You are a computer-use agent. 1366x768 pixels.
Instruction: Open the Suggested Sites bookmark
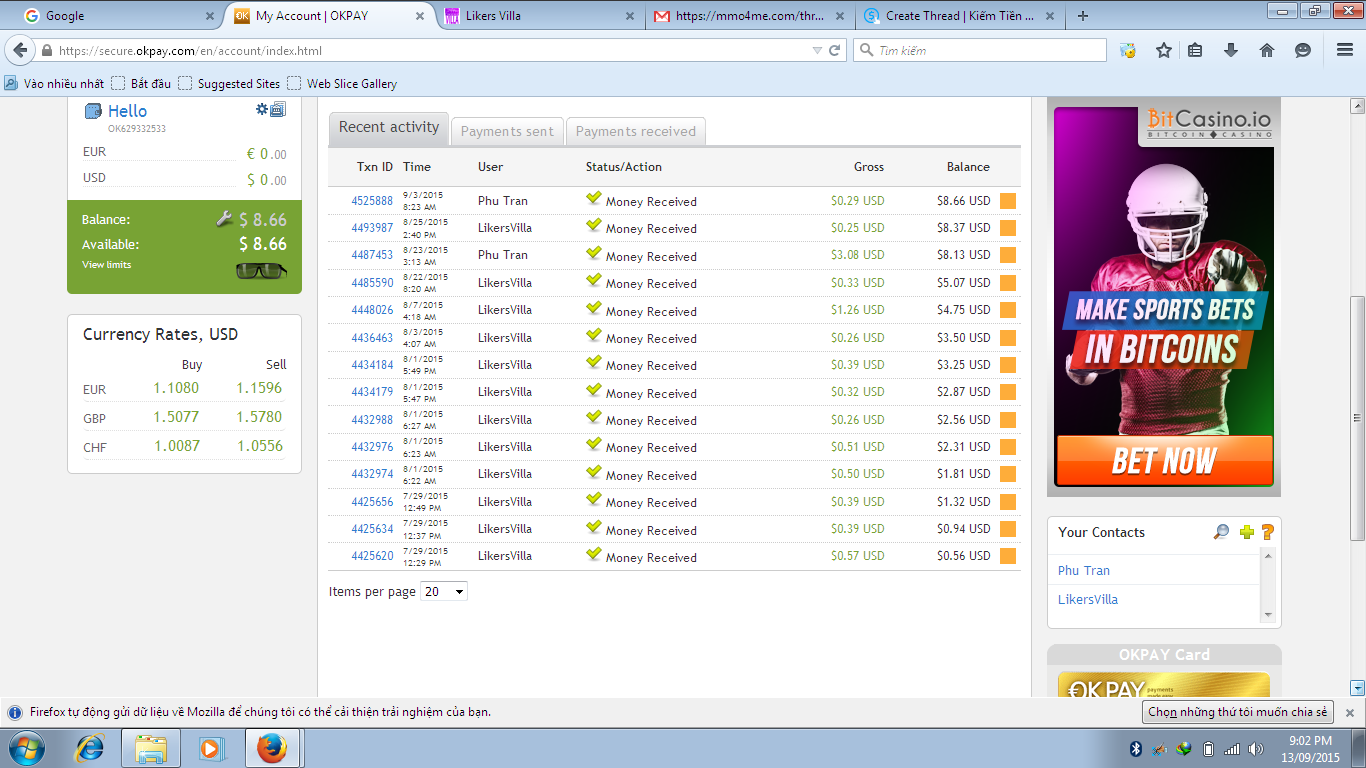click(x=230, y=84)
